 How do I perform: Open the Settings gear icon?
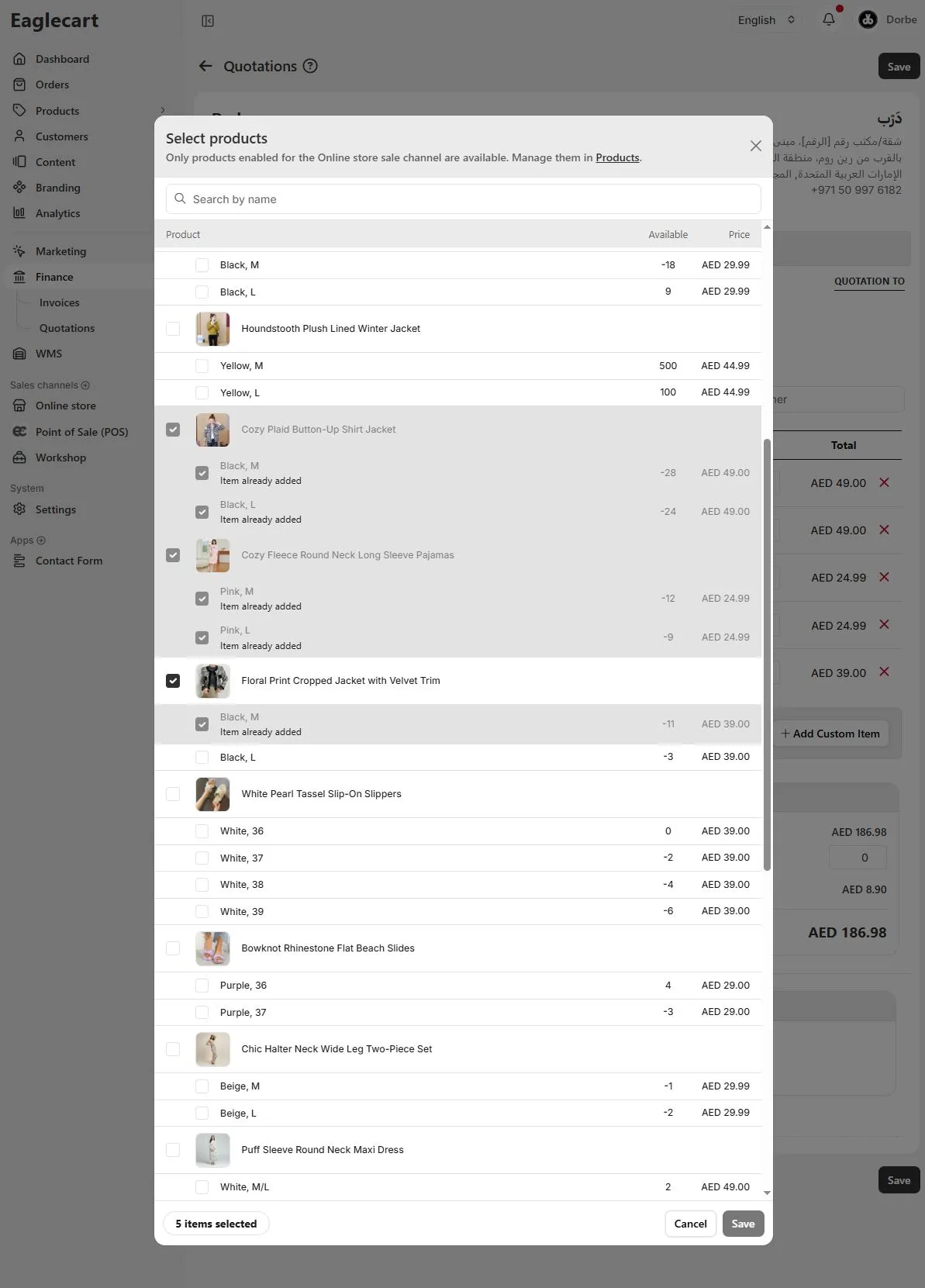coord(19,509)
